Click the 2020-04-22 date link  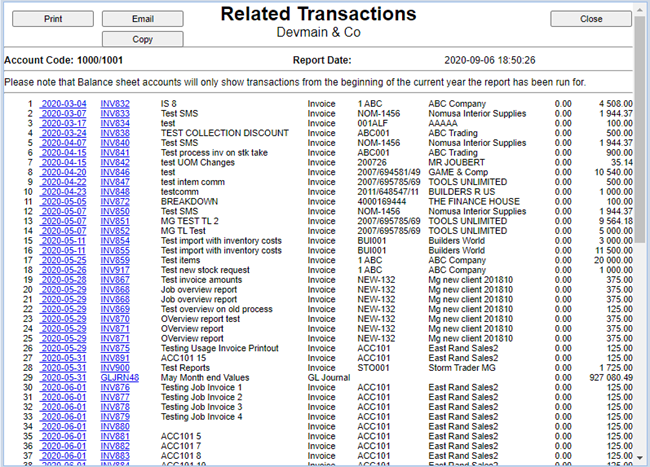coord(63,182)
